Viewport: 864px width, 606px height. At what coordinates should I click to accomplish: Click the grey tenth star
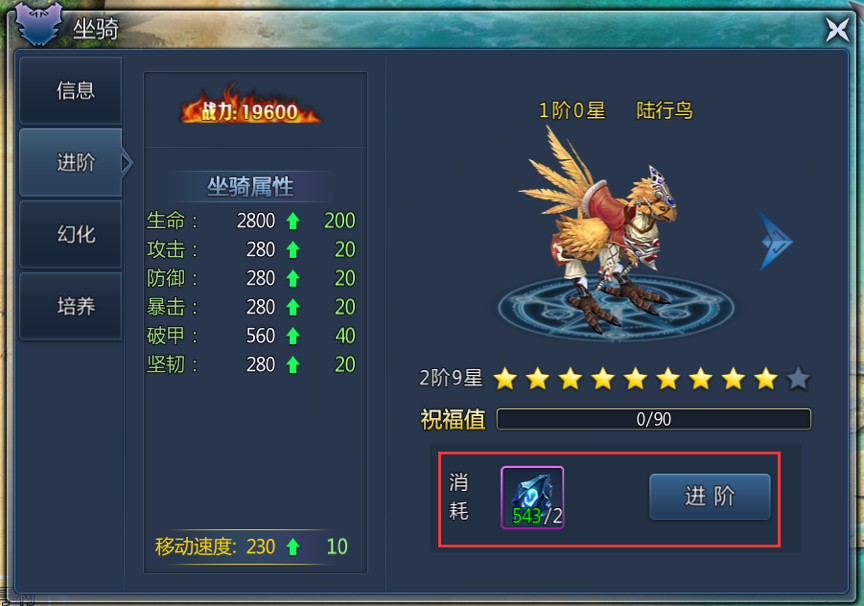pos(798,379)
